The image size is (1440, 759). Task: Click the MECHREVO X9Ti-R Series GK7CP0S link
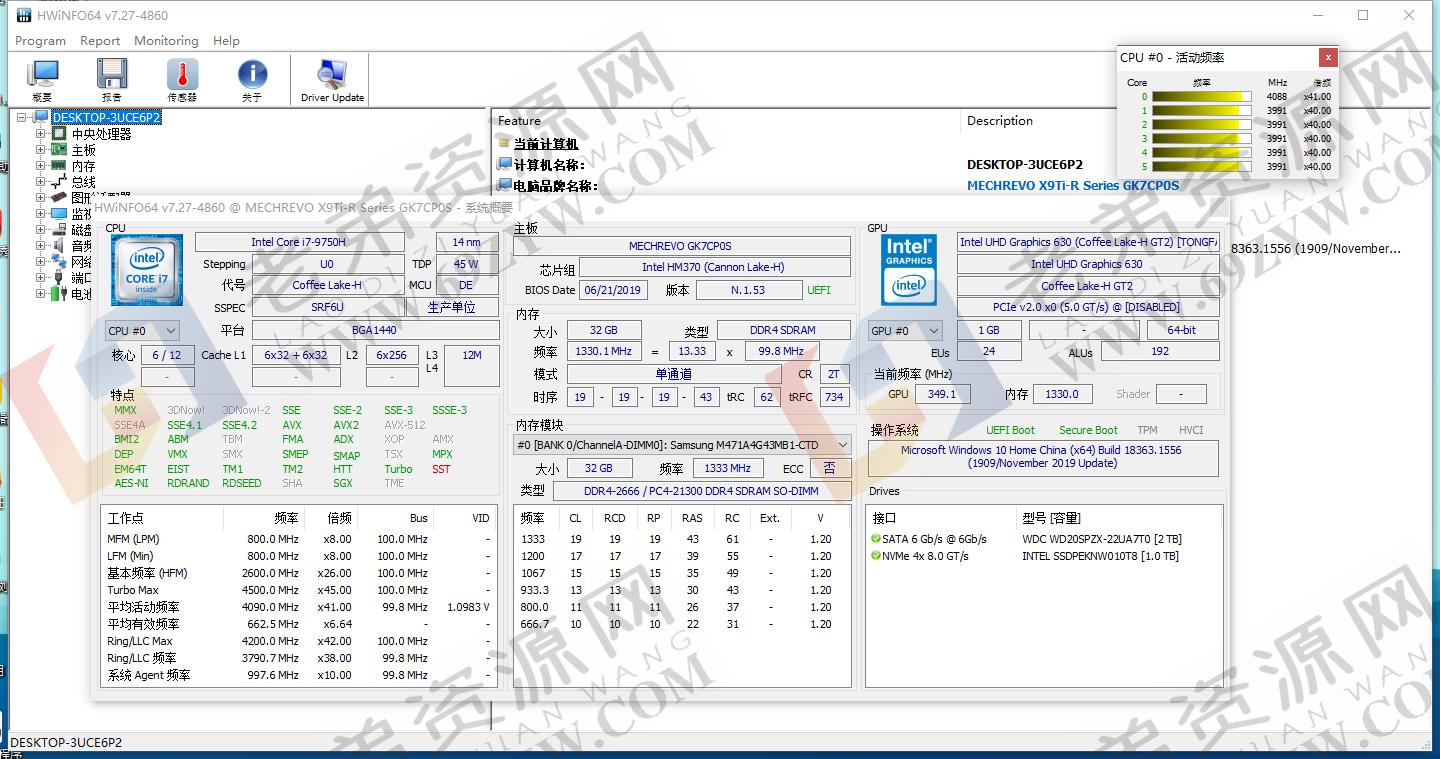1073,185
